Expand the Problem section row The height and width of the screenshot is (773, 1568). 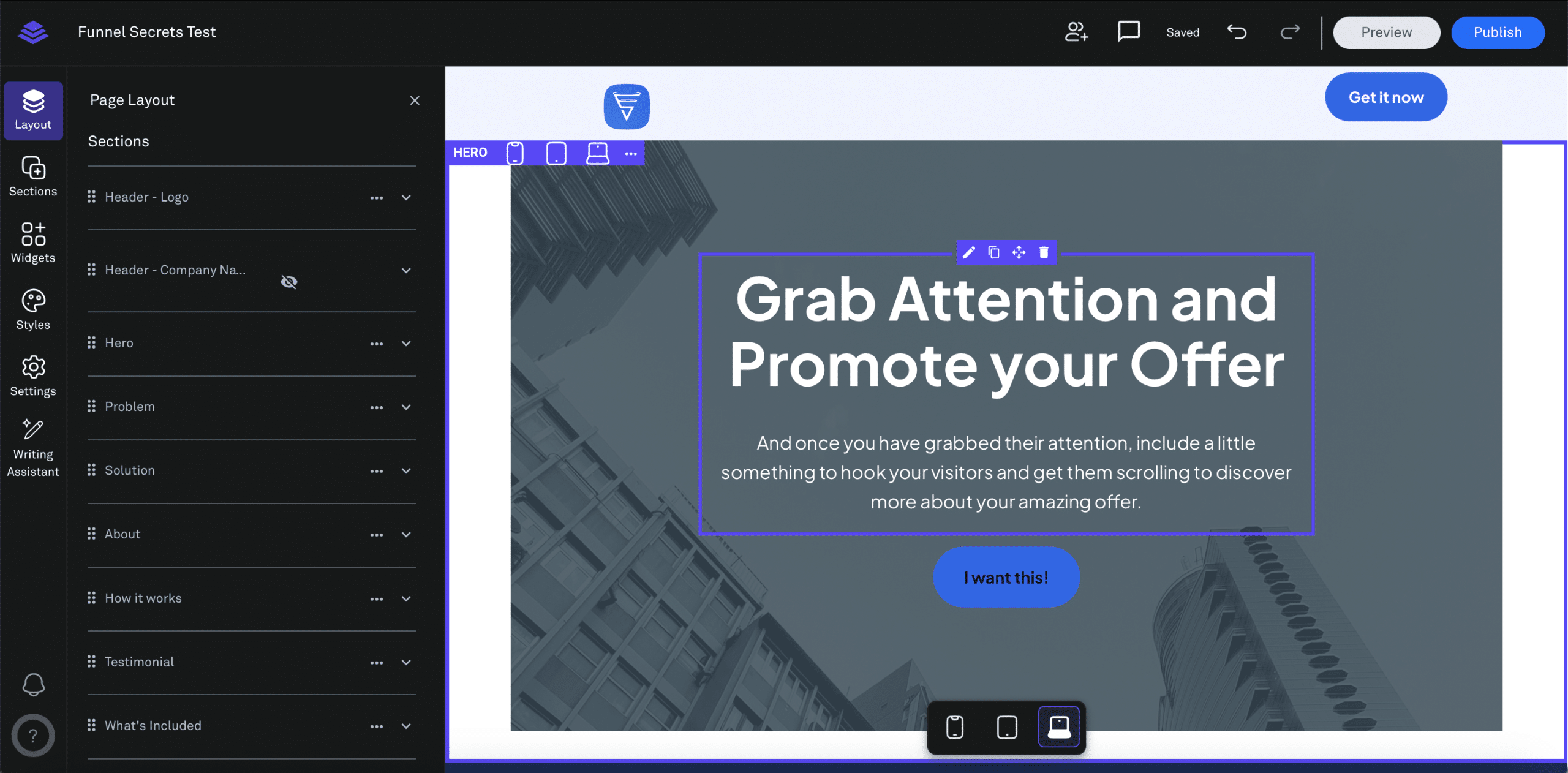pyautogui.click(x=406, y=407)
